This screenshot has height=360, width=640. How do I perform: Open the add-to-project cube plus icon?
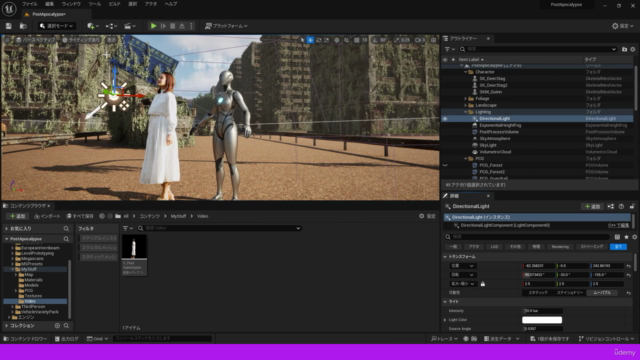93,26
